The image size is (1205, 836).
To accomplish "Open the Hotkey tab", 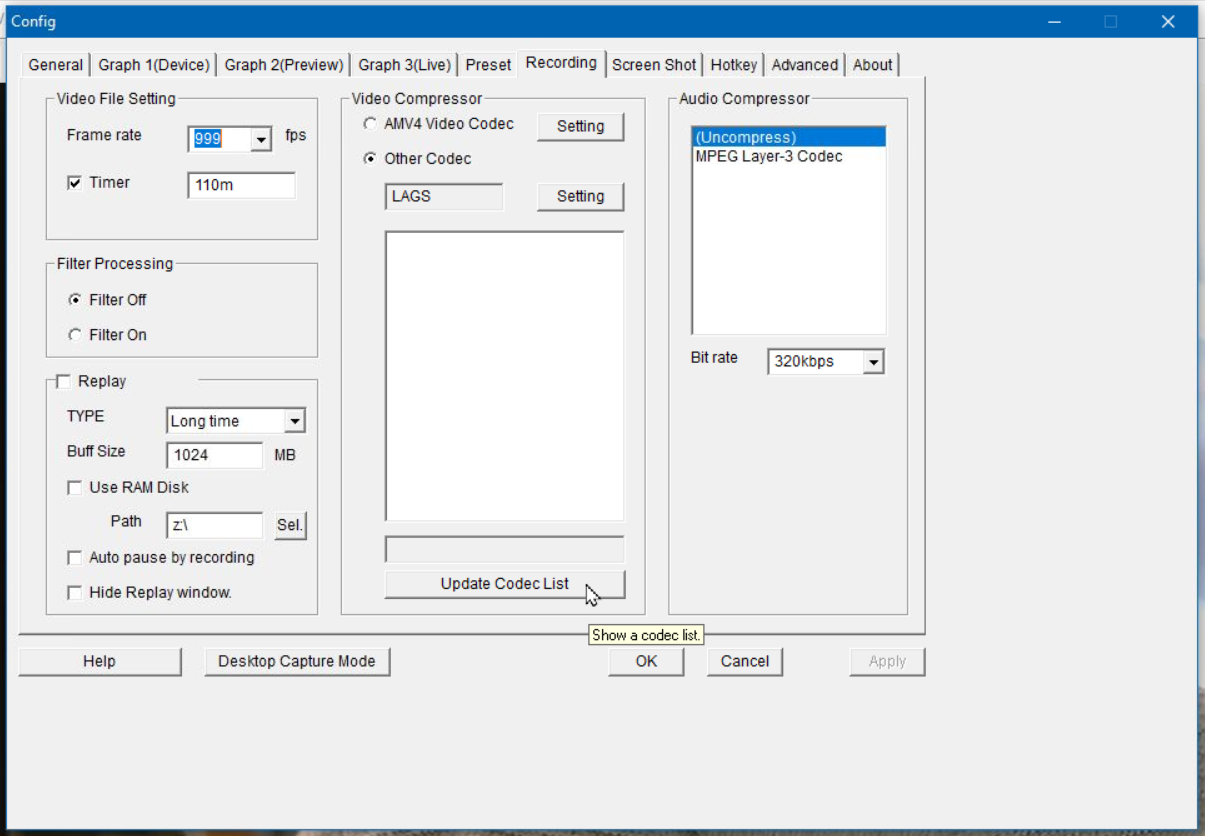I will pos(733,65).
